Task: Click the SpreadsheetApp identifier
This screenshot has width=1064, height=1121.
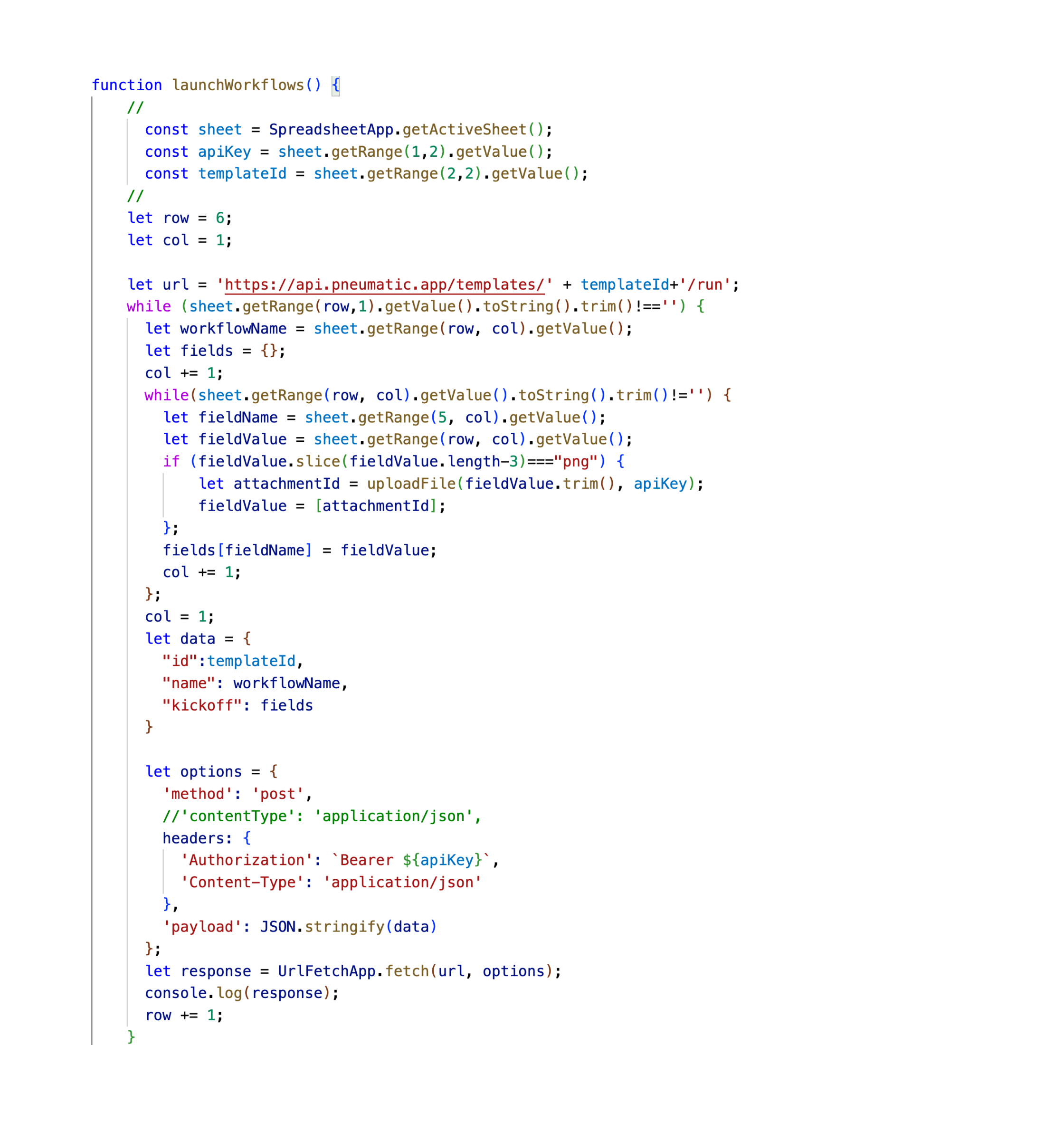Action: point(331,130)
